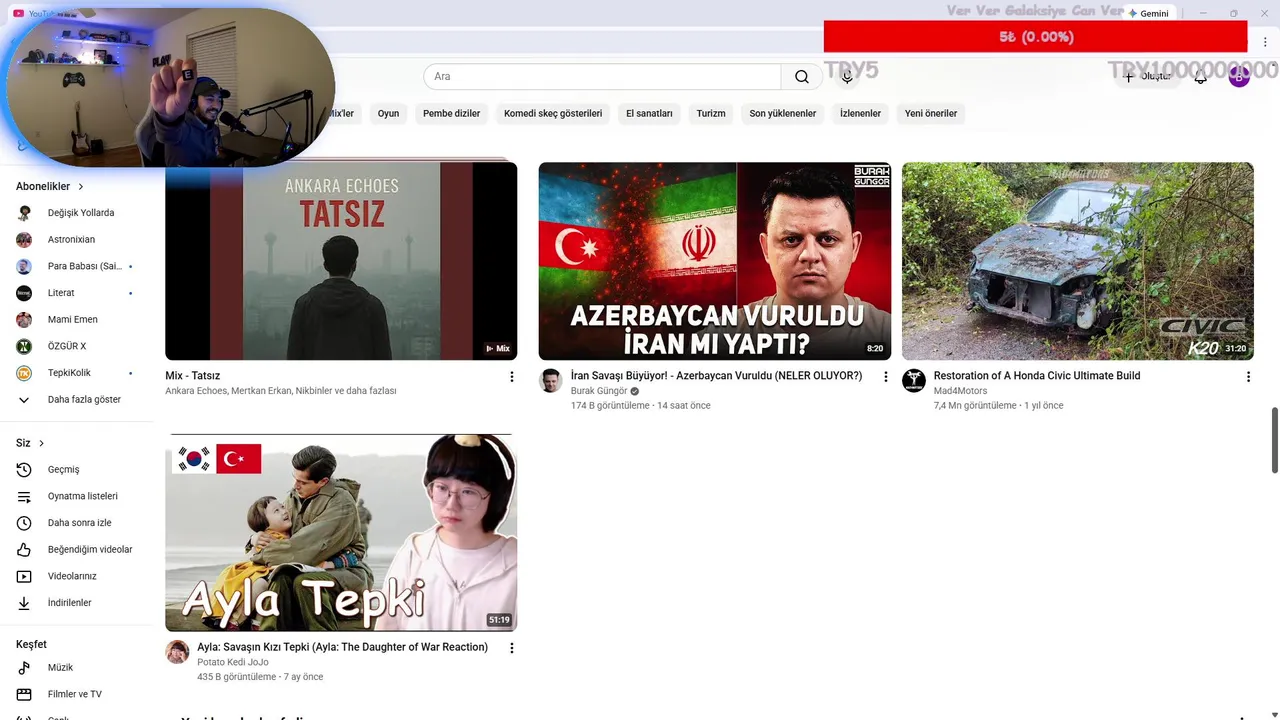Open Beğendiğim videolar thumbs-up icon

[x=24, y=550]
